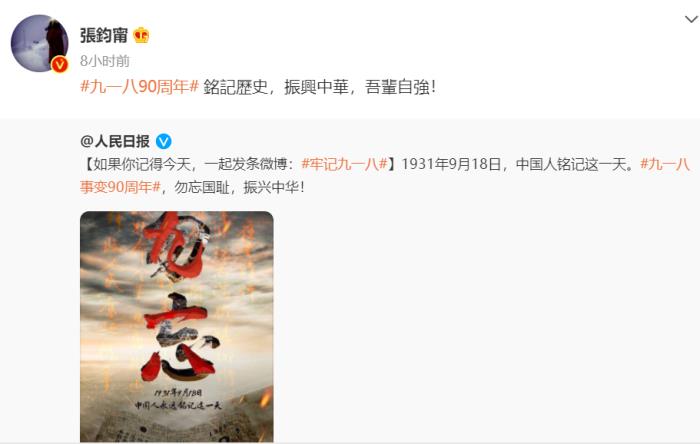This screenshot has height=444, width=700.
Task: Visit the @人民日报 account page
Action: pos(115,141)
